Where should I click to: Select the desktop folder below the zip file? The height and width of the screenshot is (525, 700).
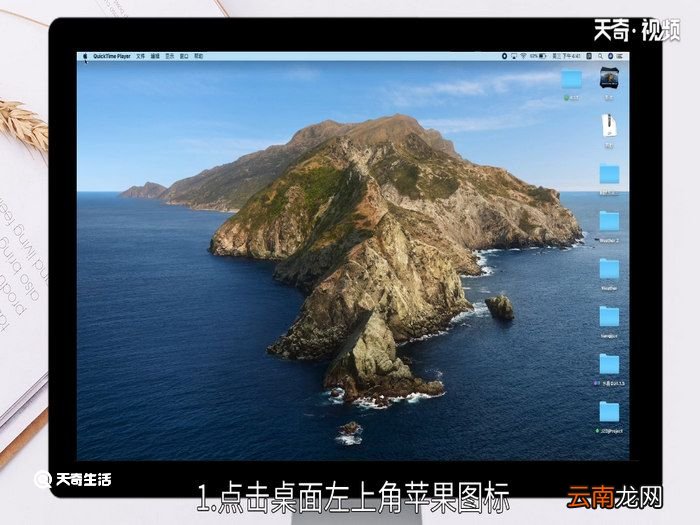click(609, 174)
